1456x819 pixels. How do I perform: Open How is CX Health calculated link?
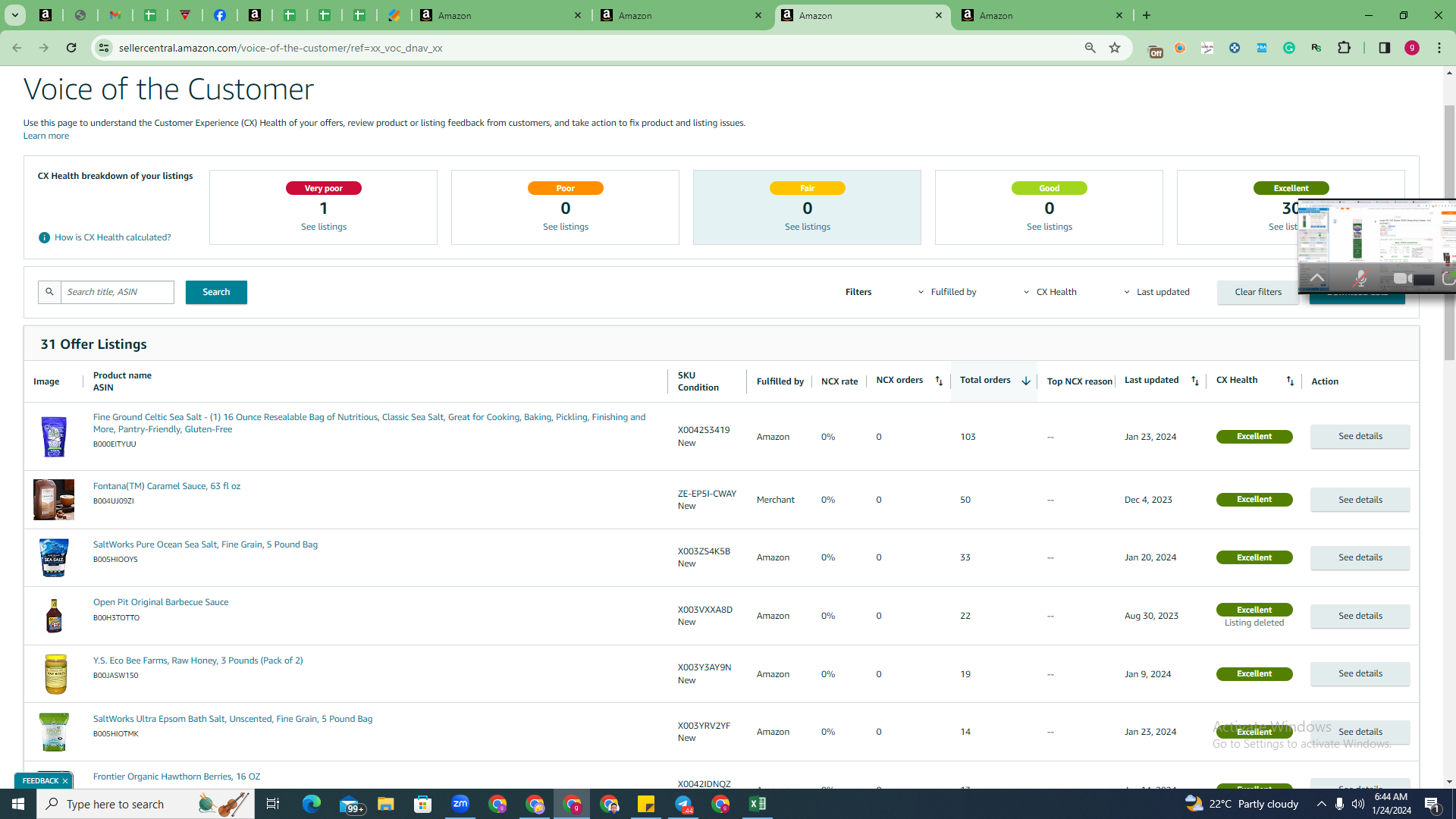(113, 237)
